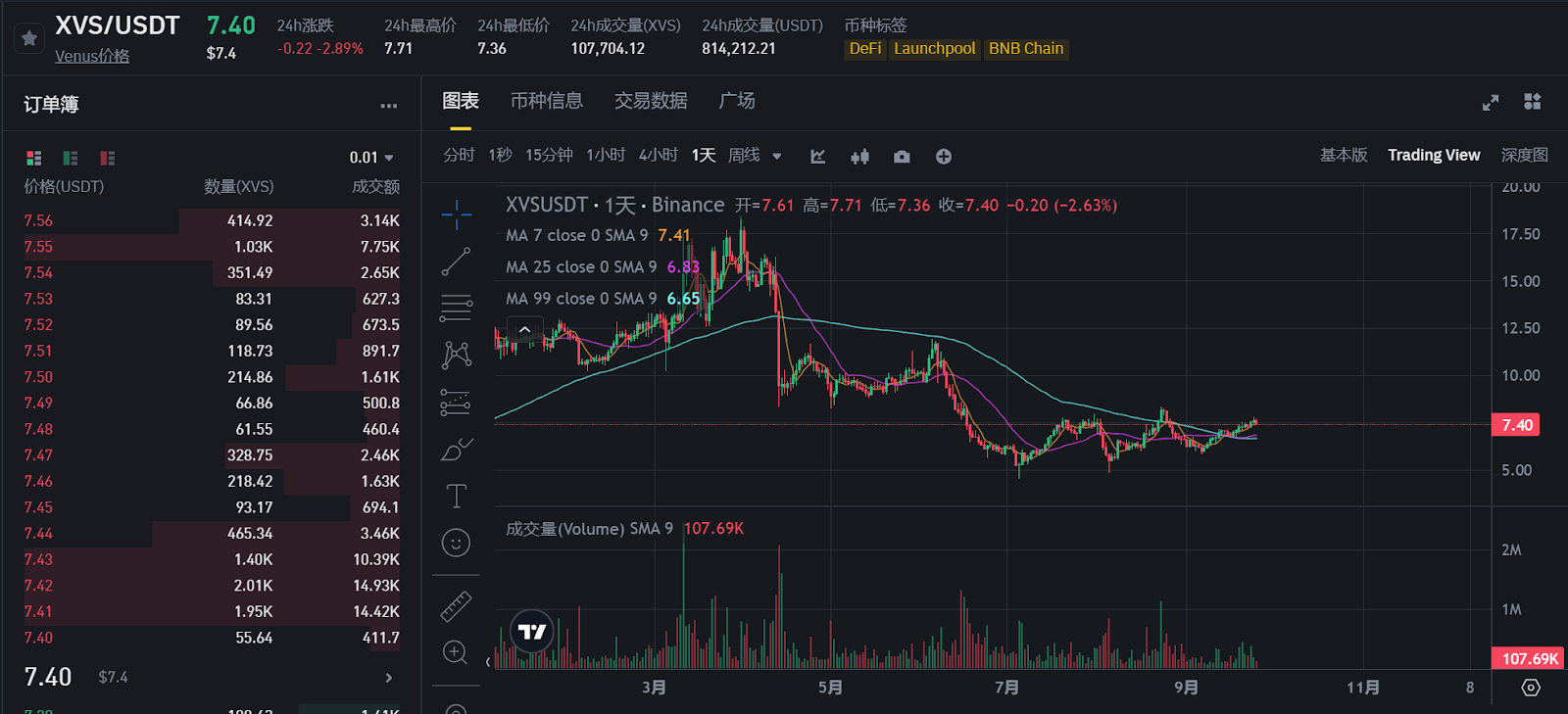This screenshot has width=1568, height=714.
Task: Open the technical indicators icon
Action: tap(818, 157)
